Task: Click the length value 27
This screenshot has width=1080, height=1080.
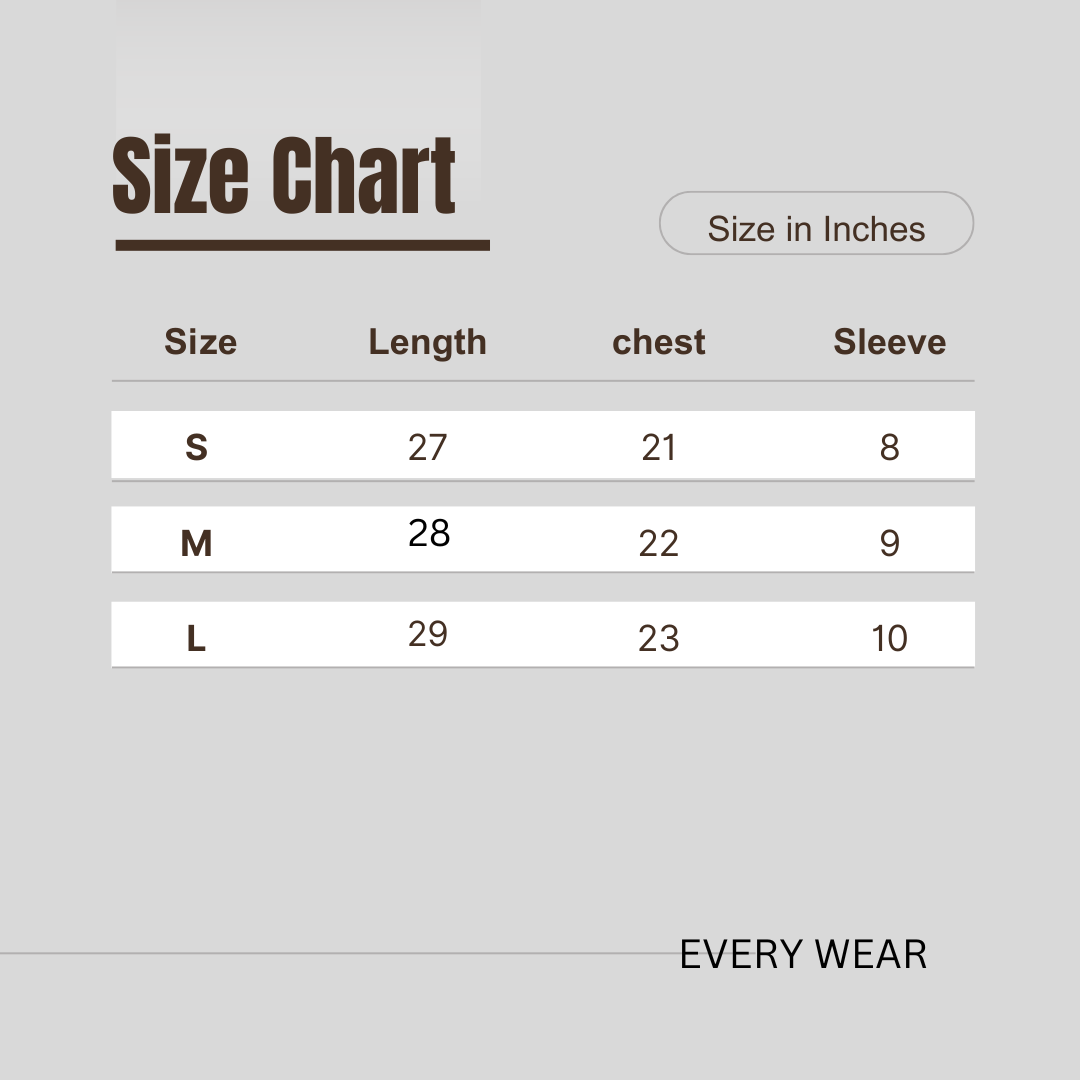Action: coord(427,447)
